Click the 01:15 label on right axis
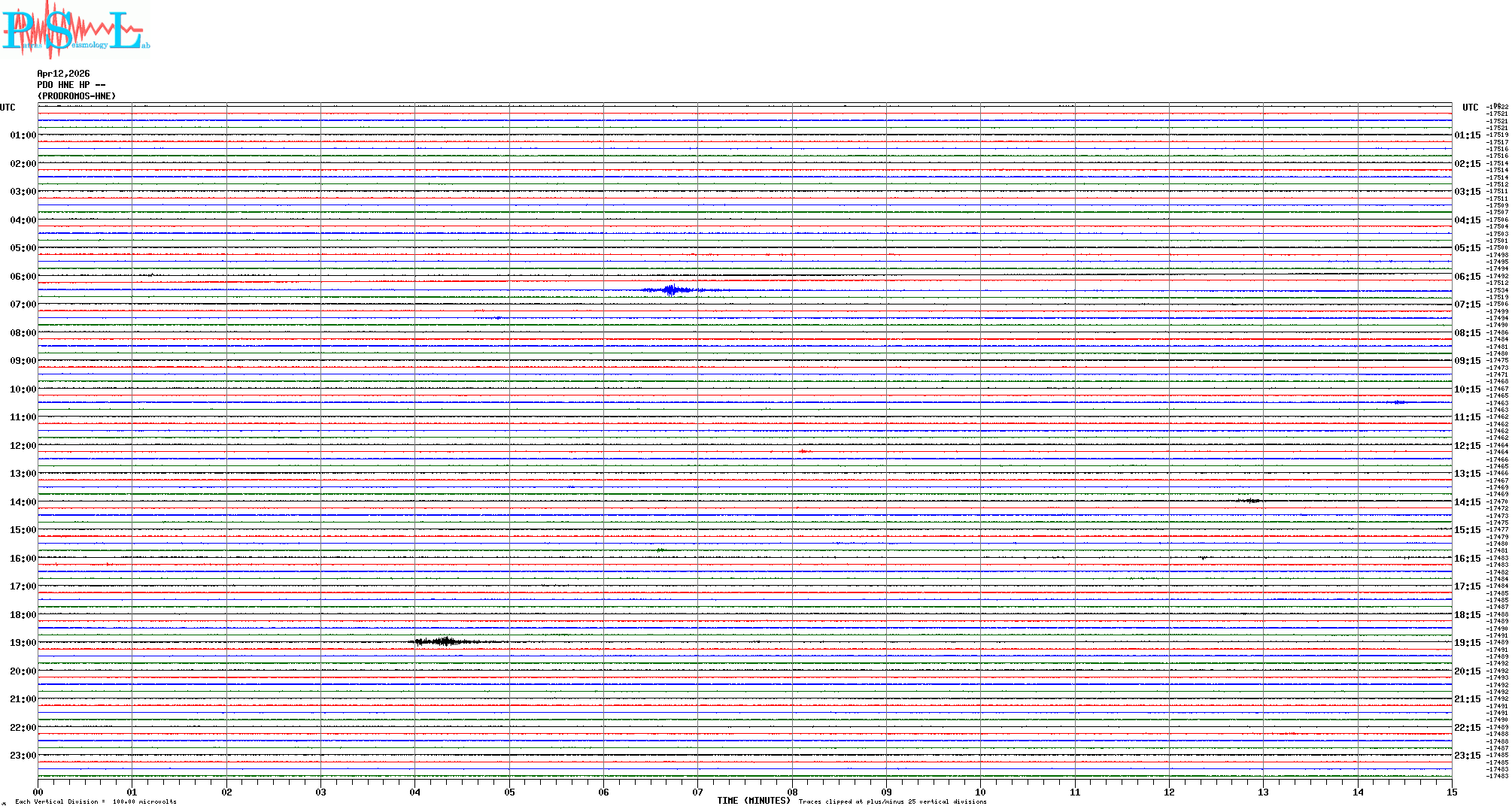 click(x=1467, y=135)
